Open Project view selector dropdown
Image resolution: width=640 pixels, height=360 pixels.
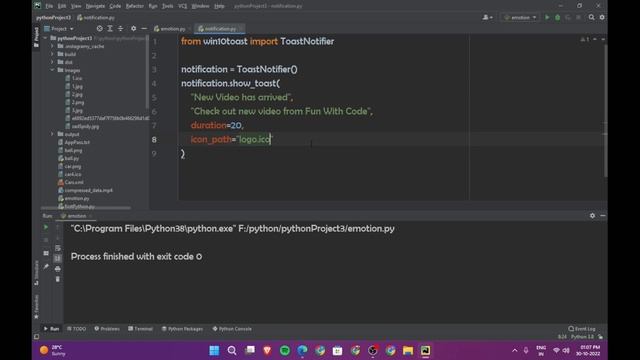[59, 29]
